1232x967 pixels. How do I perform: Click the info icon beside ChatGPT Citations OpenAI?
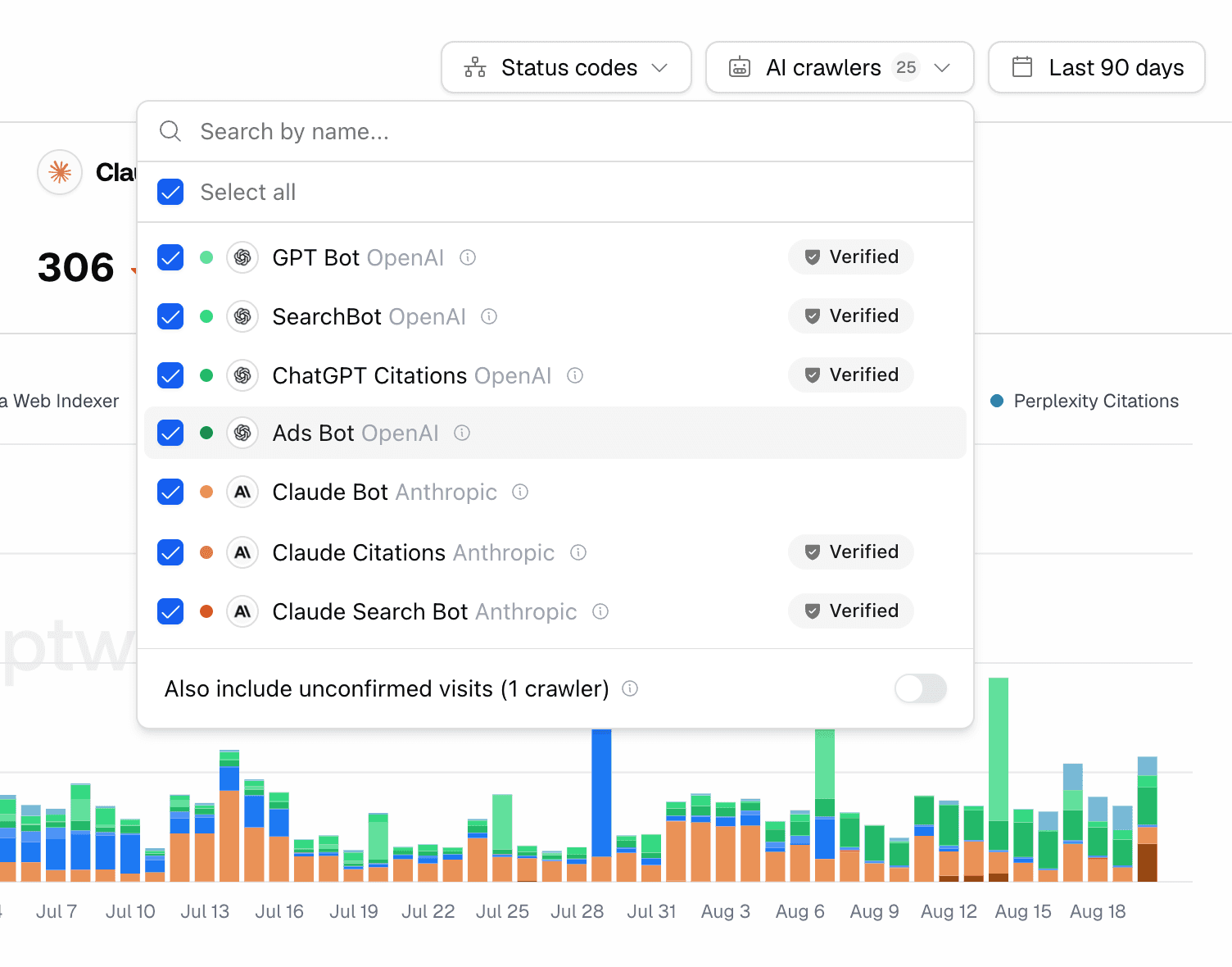pyautogui.click(x=575, y=375)
